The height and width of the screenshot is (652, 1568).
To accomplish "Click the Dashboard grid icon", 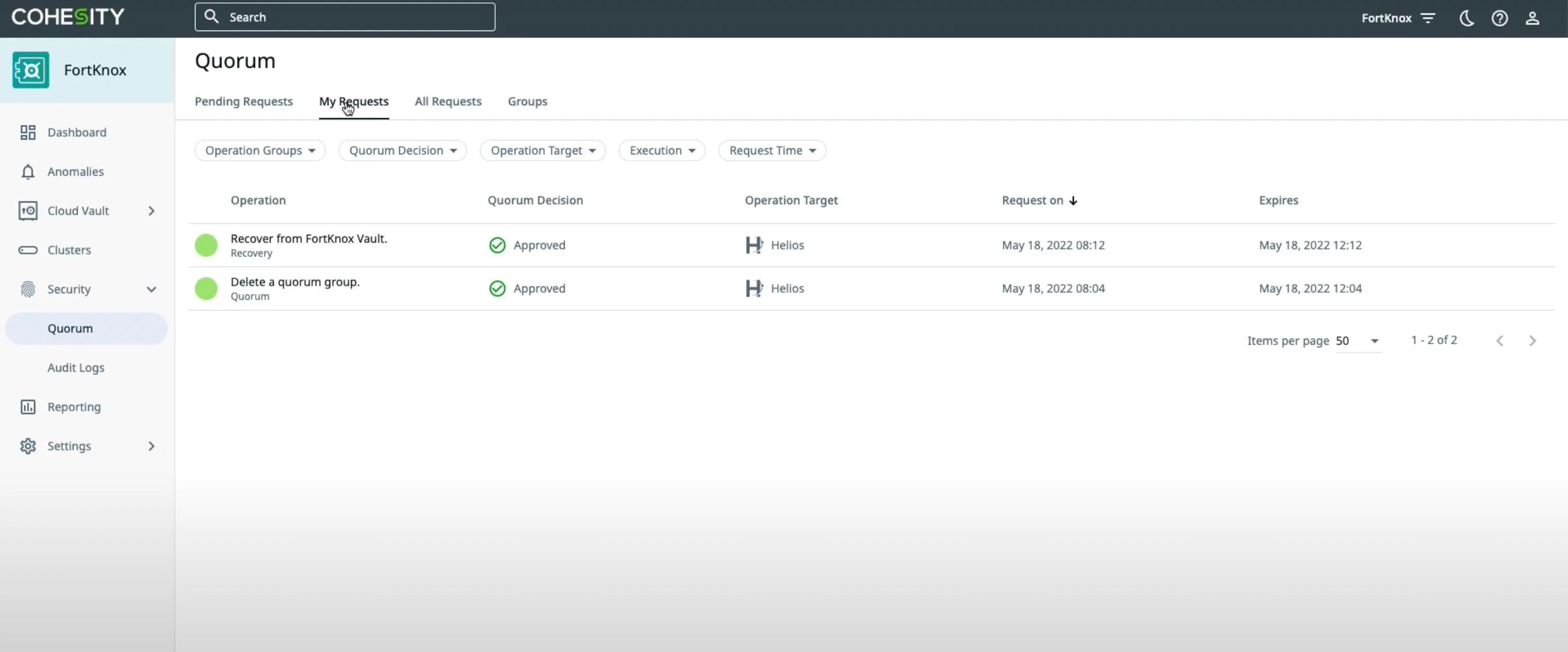I will point(28,132).
